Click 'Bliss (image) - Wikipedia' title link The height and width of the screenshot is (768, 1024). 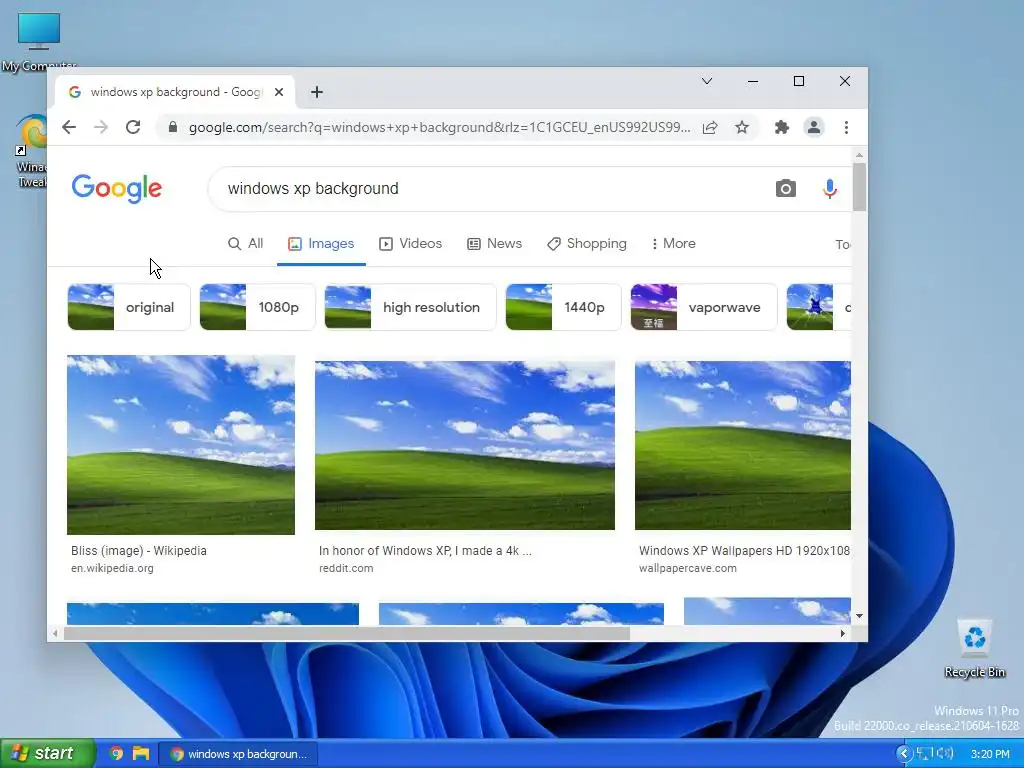(139, 551)
